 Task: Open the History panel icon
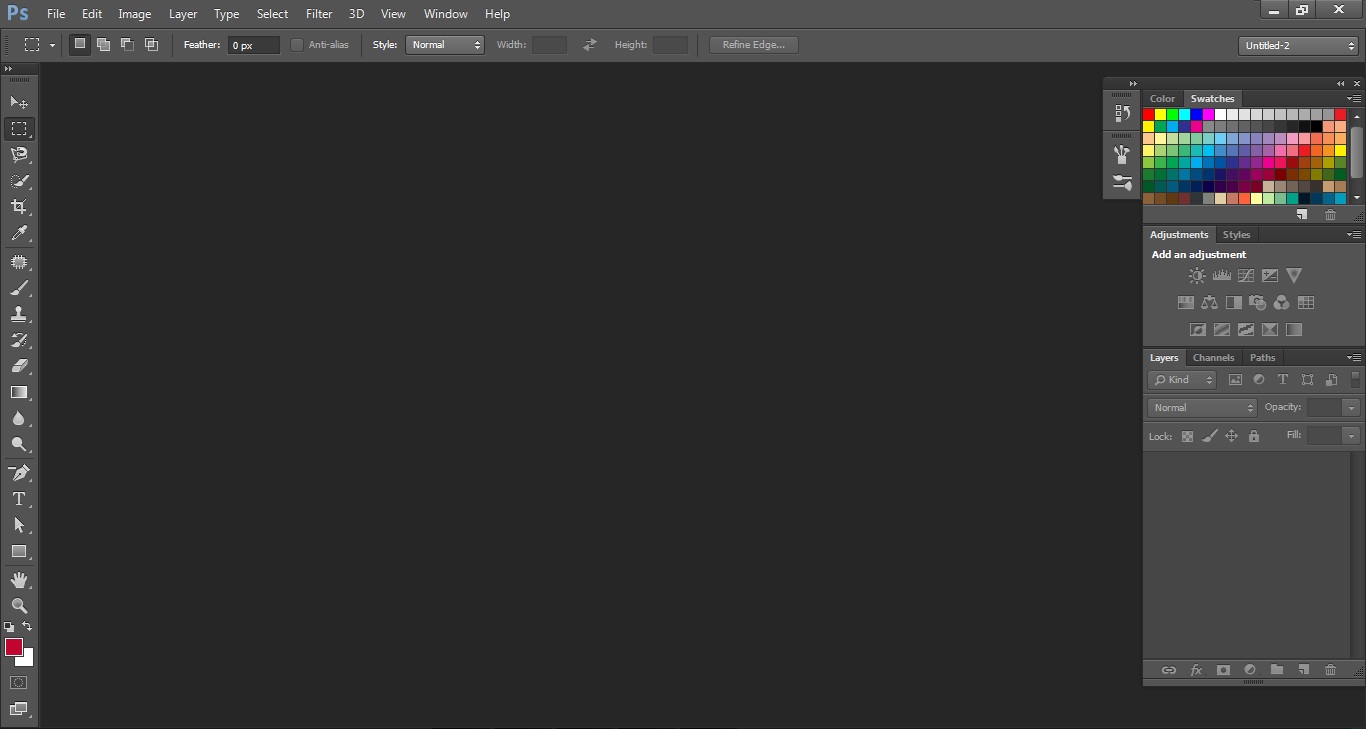1122,114
